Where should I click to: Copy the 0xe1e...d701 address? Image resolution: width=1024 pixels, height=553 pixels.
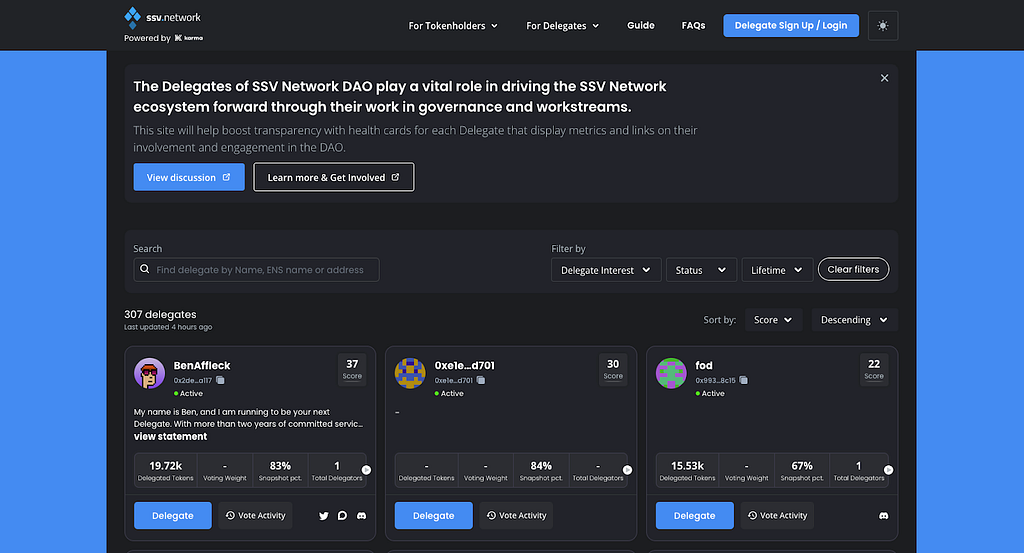click(x=481, y=381)
